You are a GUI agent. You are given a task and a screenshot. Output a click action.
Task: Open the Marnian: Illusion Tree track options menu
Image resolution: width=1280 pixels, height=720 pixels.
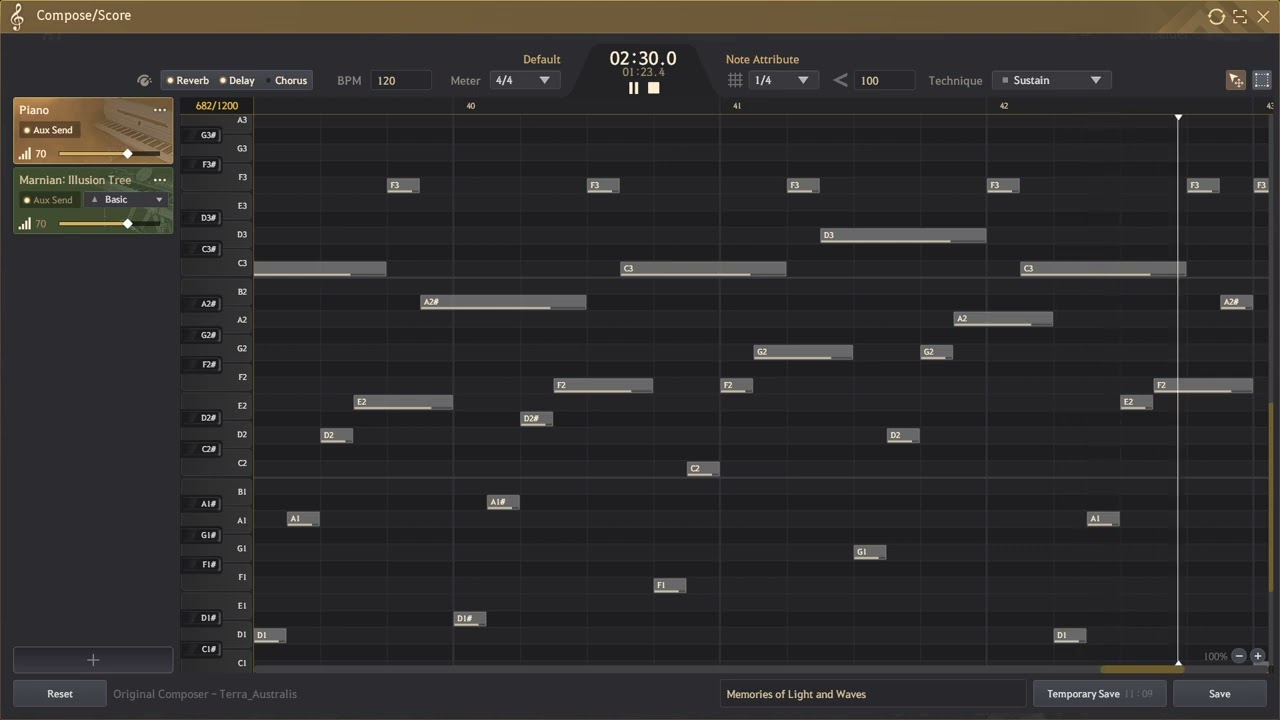(x=160, y=180)
